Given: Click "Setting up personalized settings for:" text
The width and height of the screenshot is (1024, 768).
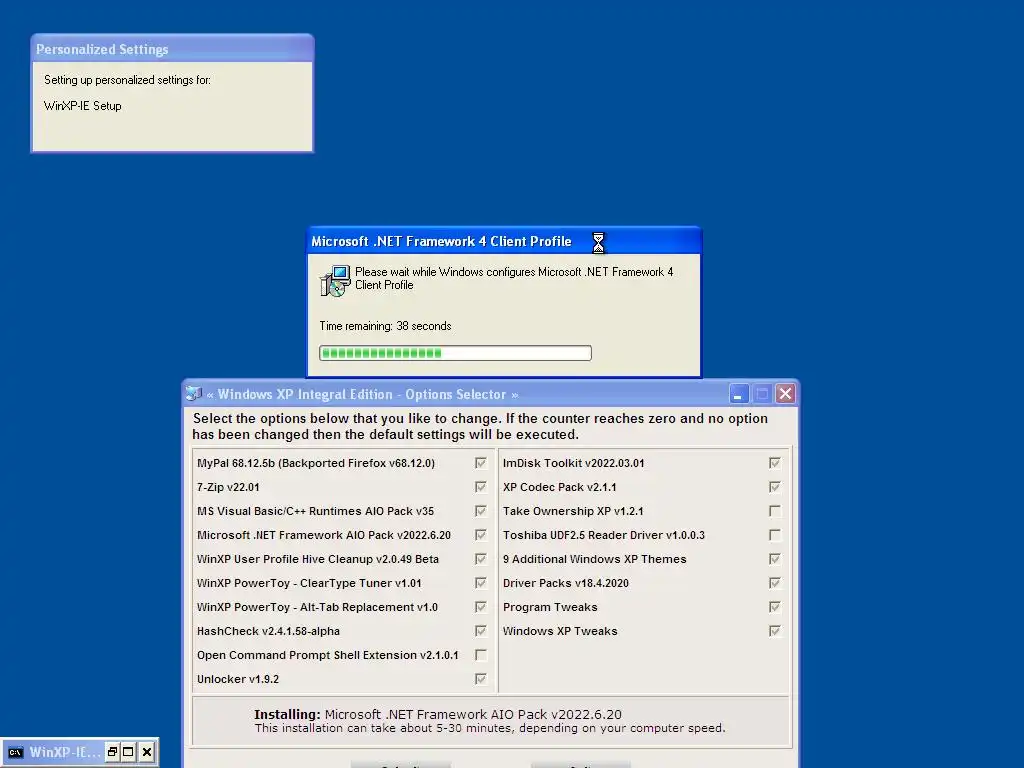Looking at the screenshot, I should coord(127,80).
